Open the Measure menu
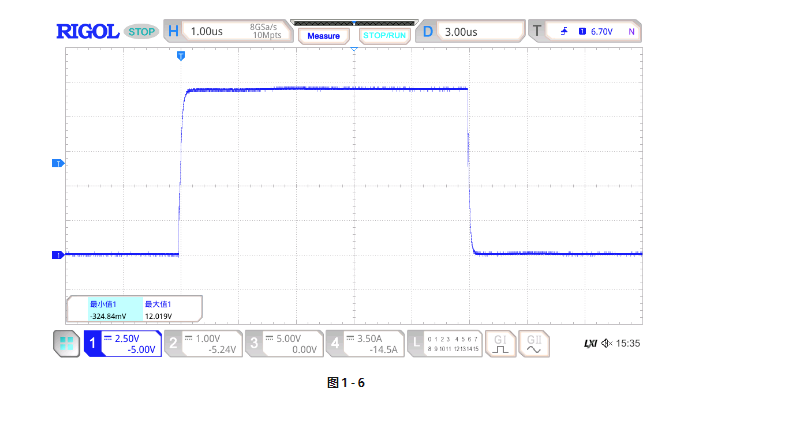 pos(324,35)
